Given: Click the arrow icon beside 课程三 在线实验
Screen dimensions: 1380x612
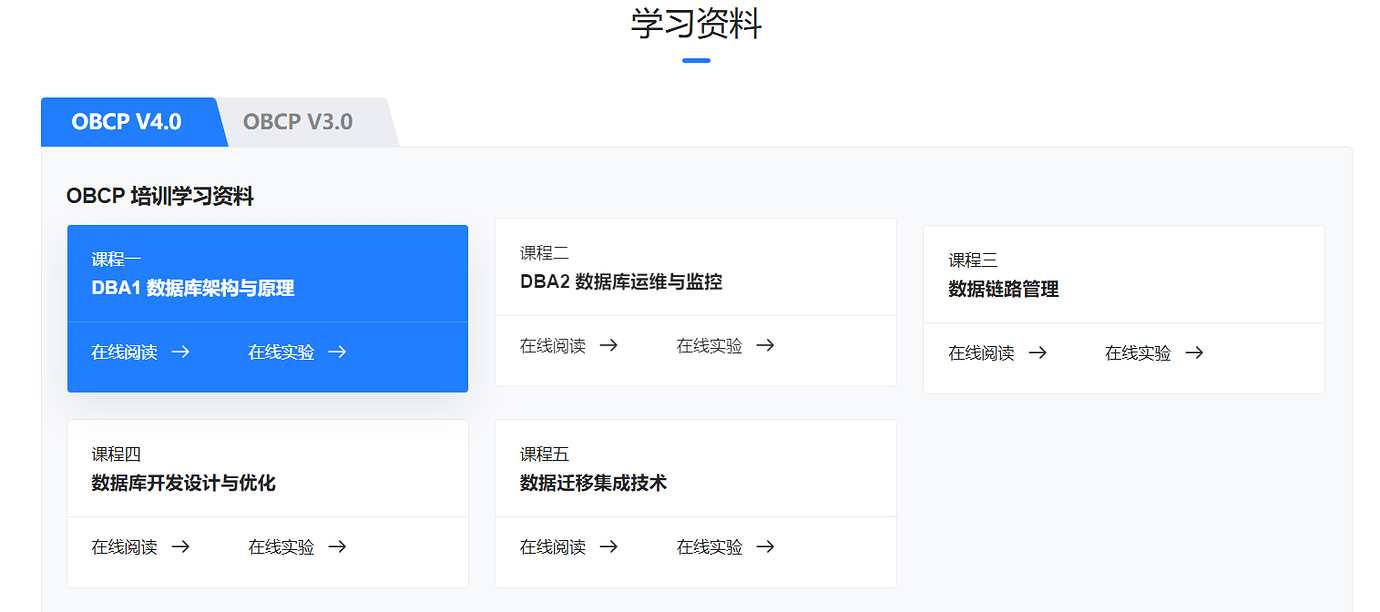Looking at the screenshot, I should pyautogui.click(x=1194, y=352).
